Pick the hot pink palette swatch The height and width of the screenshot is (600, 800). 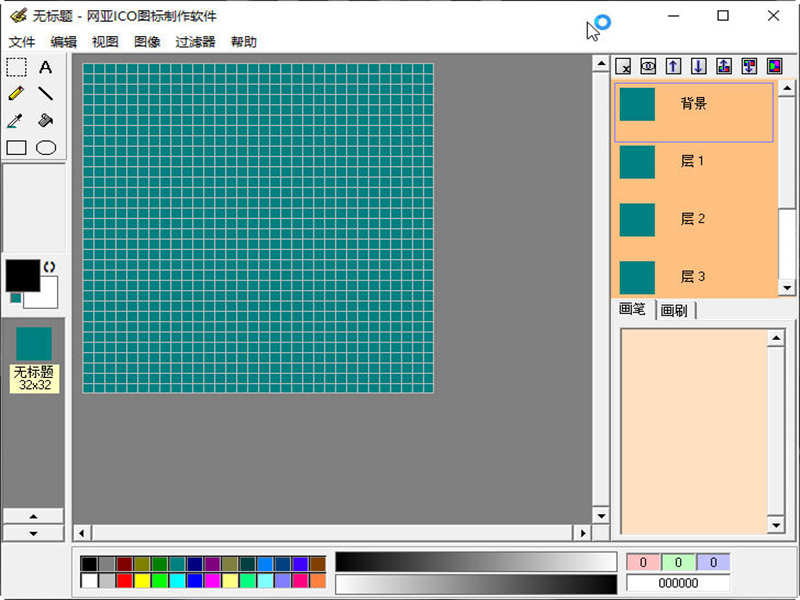[301, 581]
